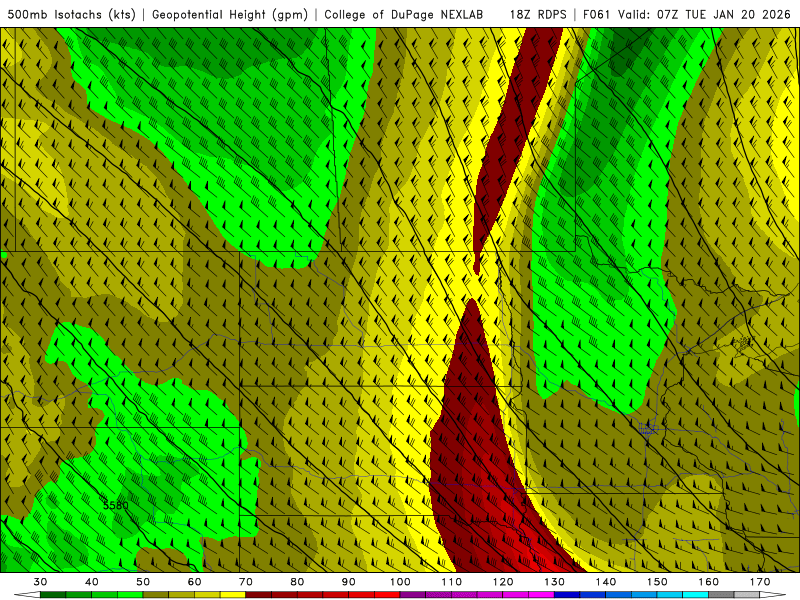Click the '120' color bar value

tap(503, 582)
